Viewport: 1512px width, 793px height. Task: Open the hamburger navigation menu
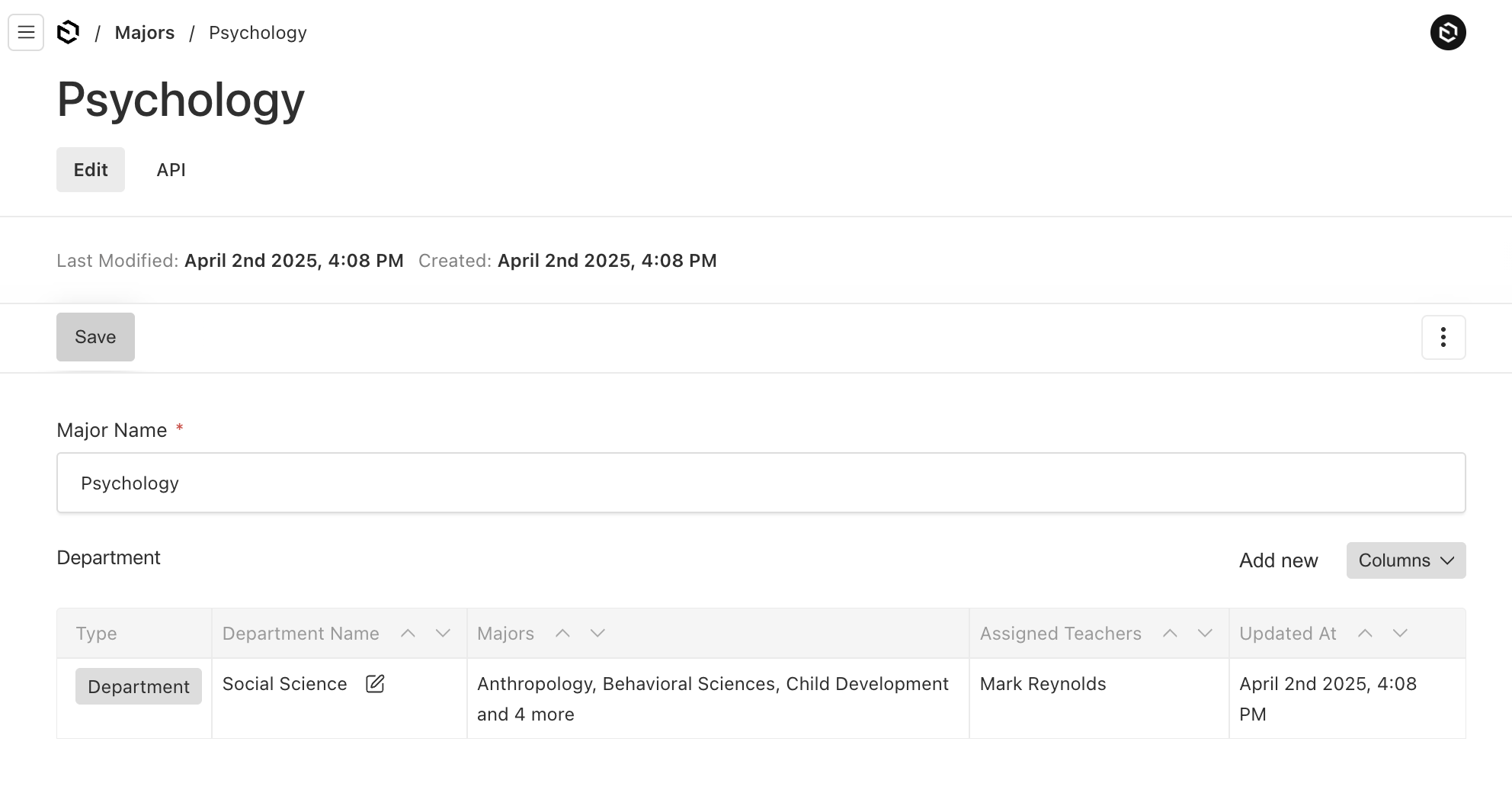26,33
